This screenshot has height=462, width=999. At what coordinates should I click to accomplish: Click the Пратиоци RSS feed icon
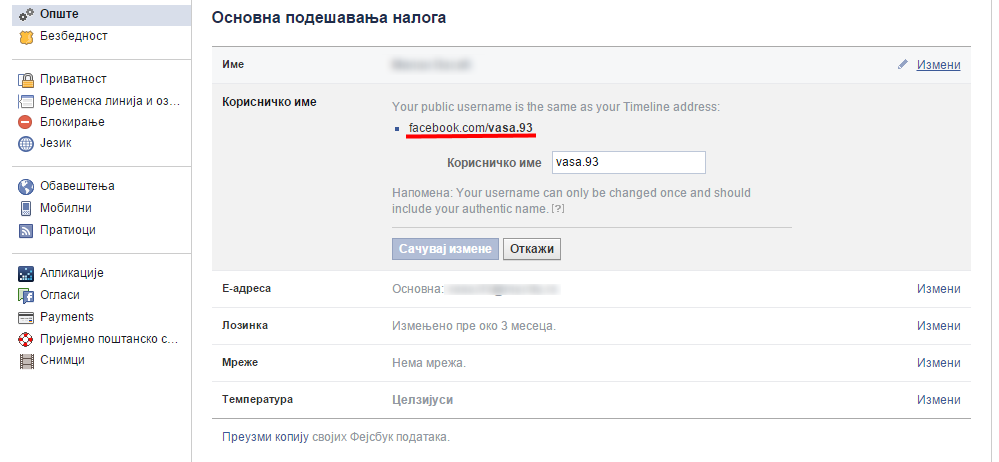click(x=27, y=230)
